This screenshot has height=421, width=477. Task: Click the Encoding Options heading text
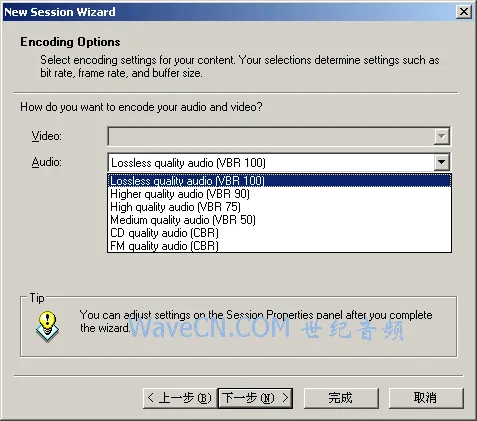(70, 42)
